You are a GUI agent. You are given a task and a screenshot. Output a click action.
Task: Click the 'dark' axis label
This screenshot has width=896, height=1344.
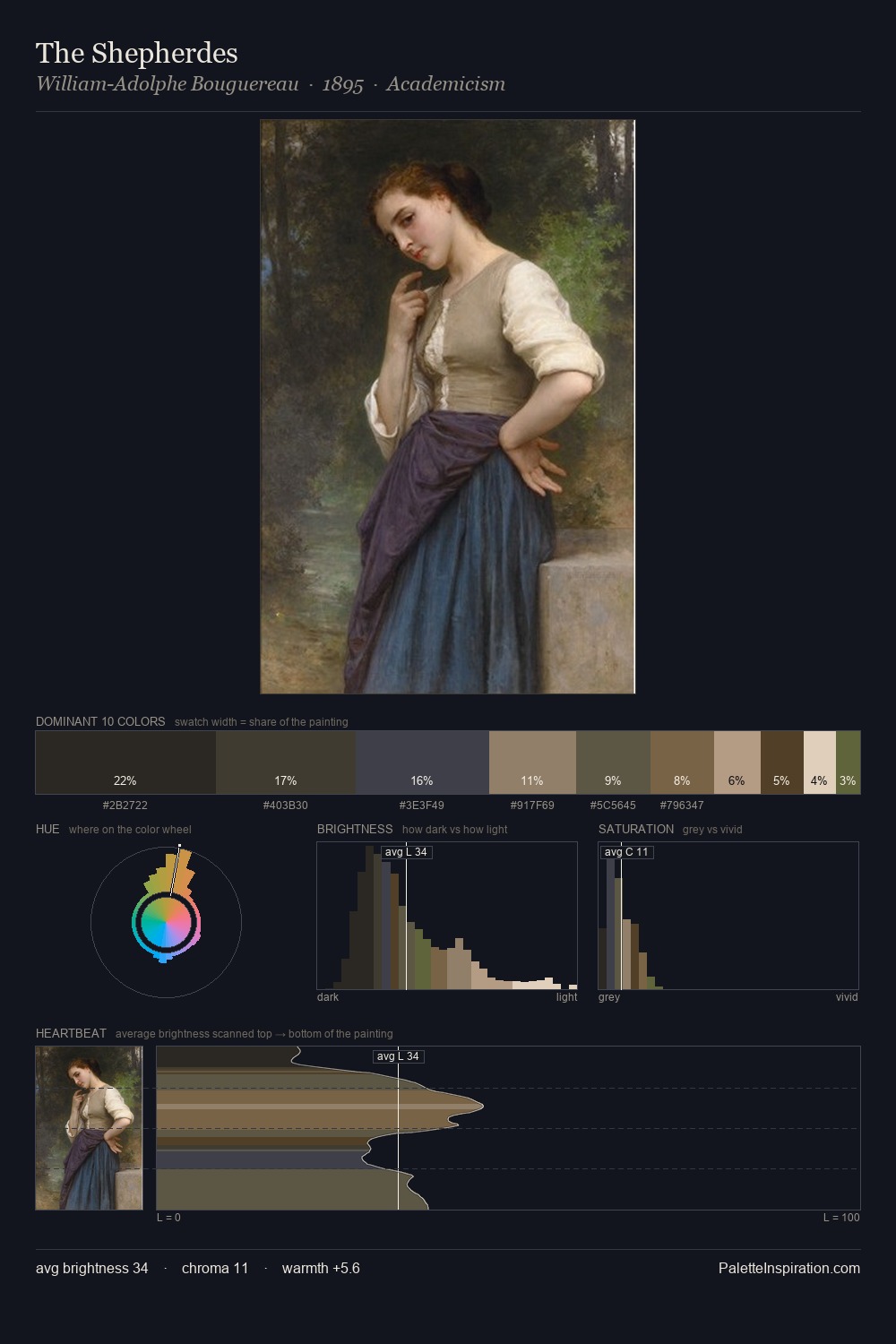pyautogui.click(x=328, y=997)
